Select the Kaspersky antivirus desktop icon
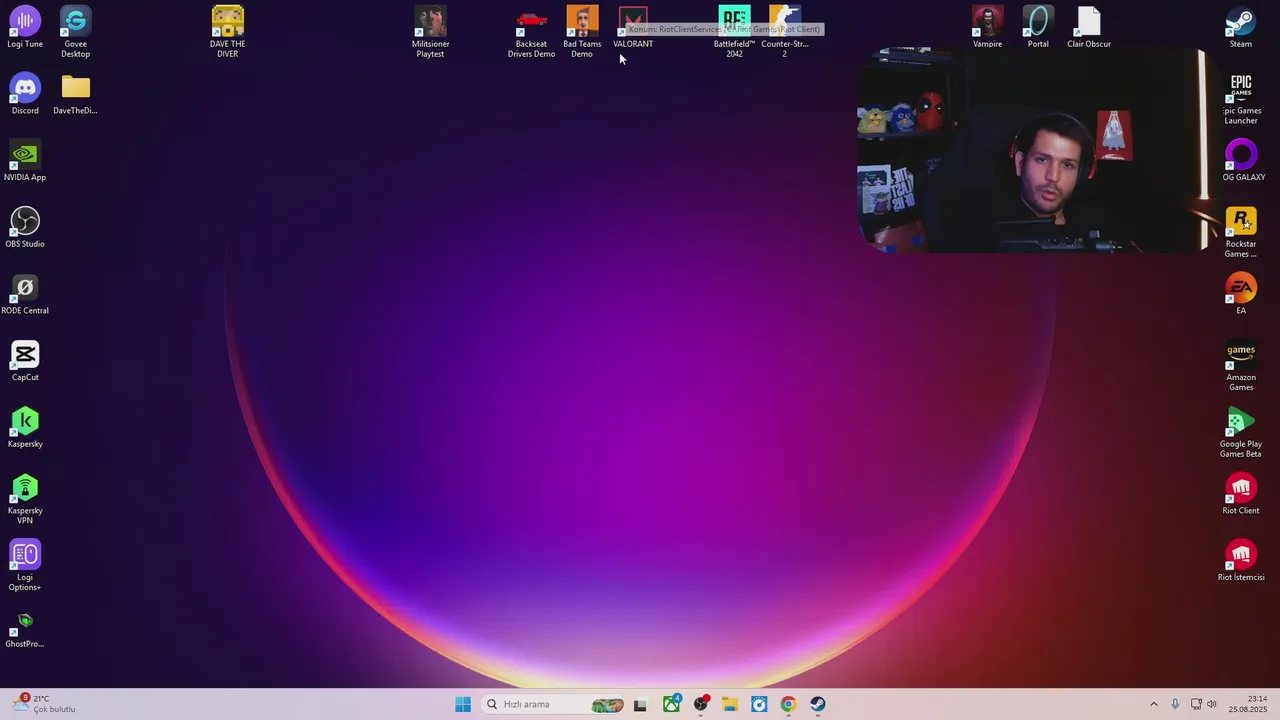Screen dimensions: 1280x720 tap(25, 428)
